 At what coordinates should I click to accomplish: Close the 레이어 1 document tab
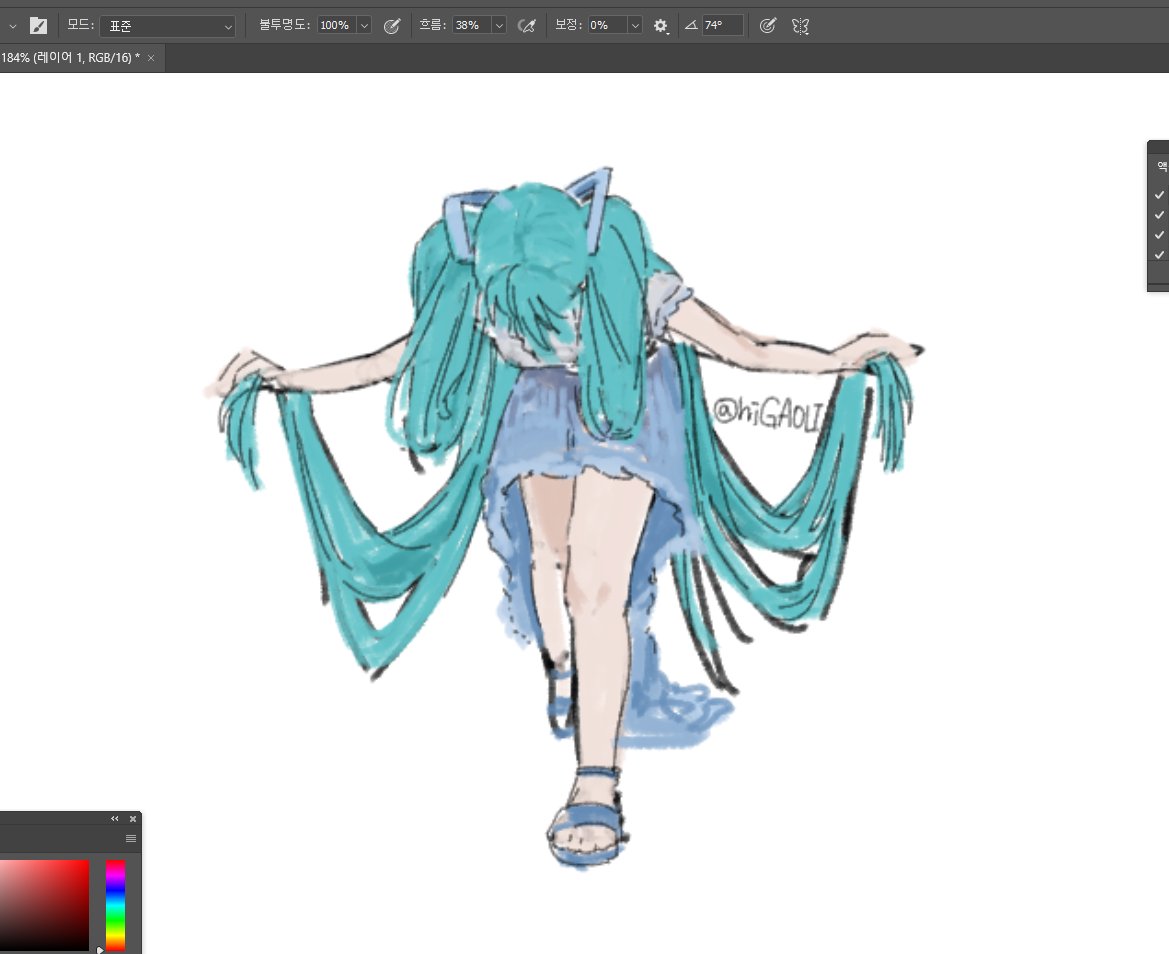[151, 57]
